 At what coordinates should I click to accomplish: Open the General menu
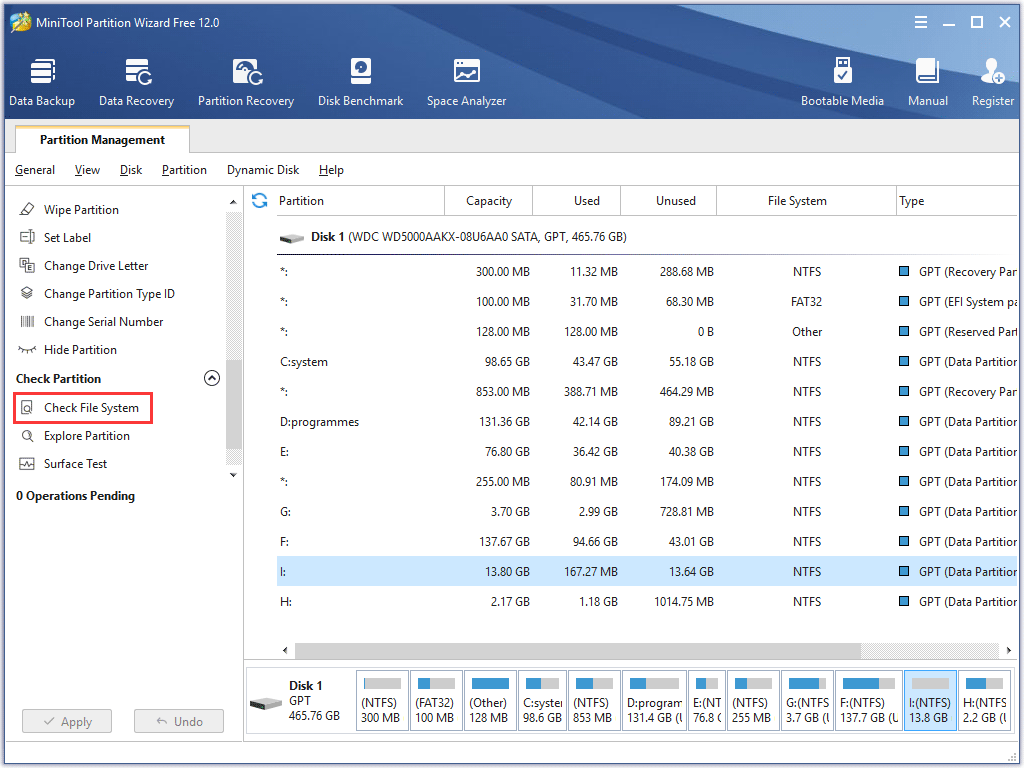pos(35,170)
